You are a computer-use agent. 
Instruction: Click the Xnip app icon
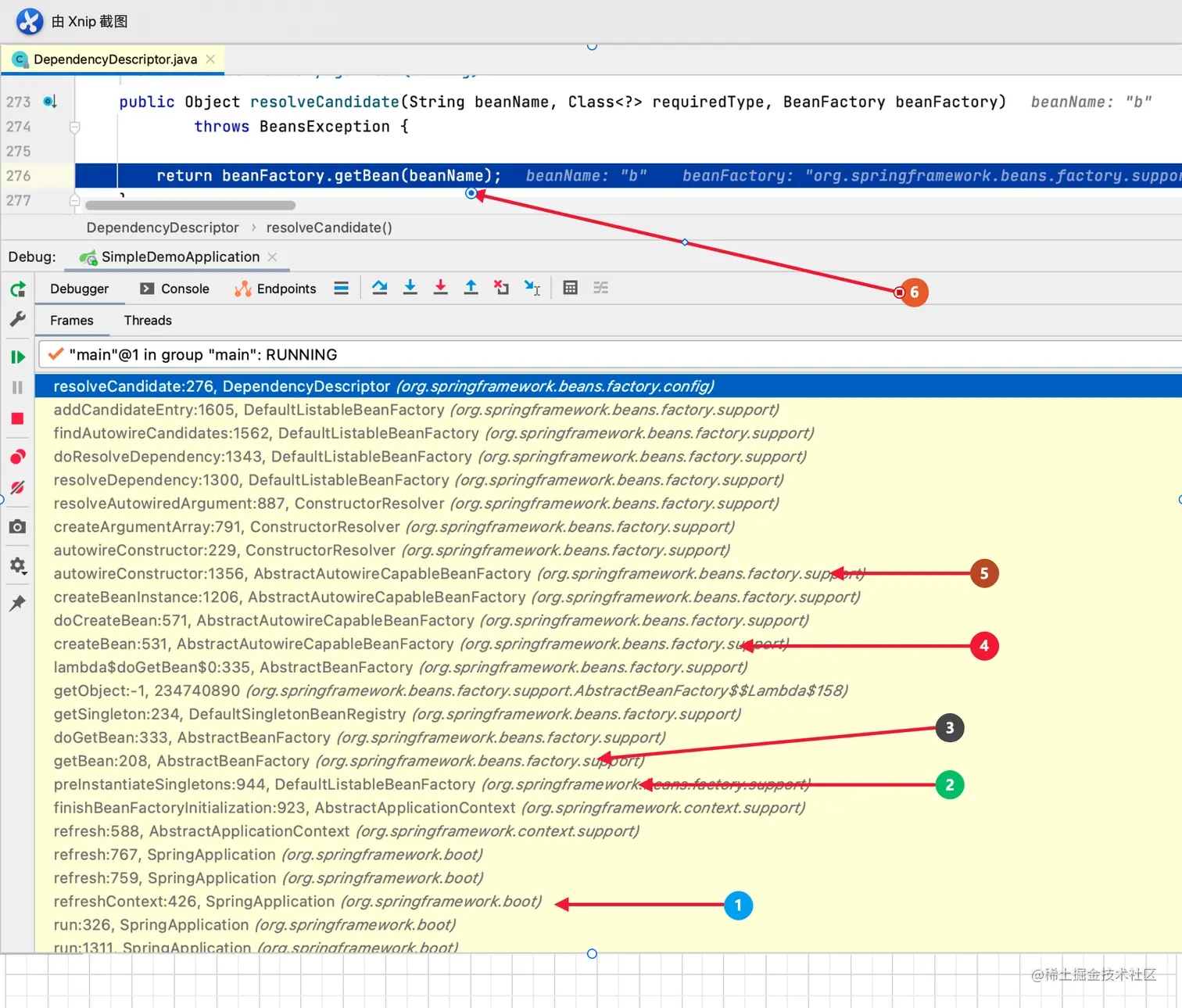[x=30, y=21]
